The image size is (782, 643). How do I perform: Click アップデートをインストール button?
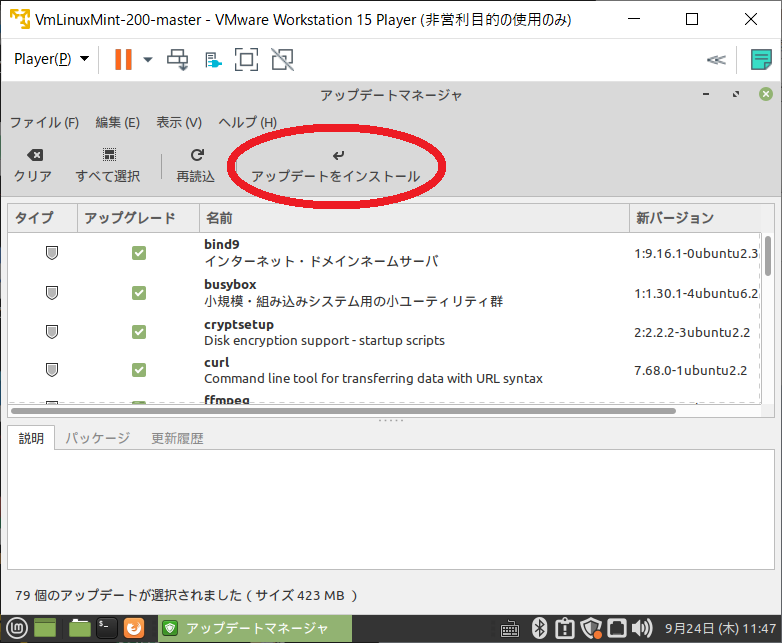point(336,166)
